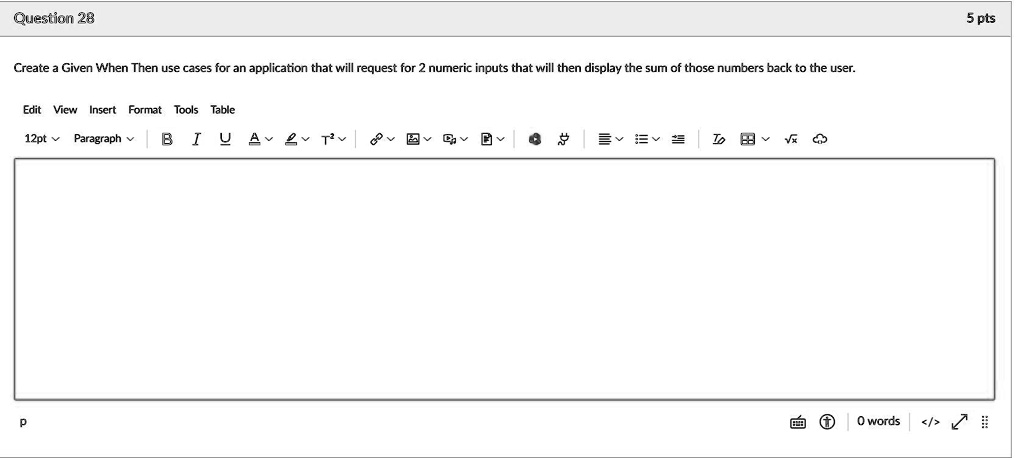The image size is (1016, 458).
Task: Toggle bold formatting
Action: 167,139
